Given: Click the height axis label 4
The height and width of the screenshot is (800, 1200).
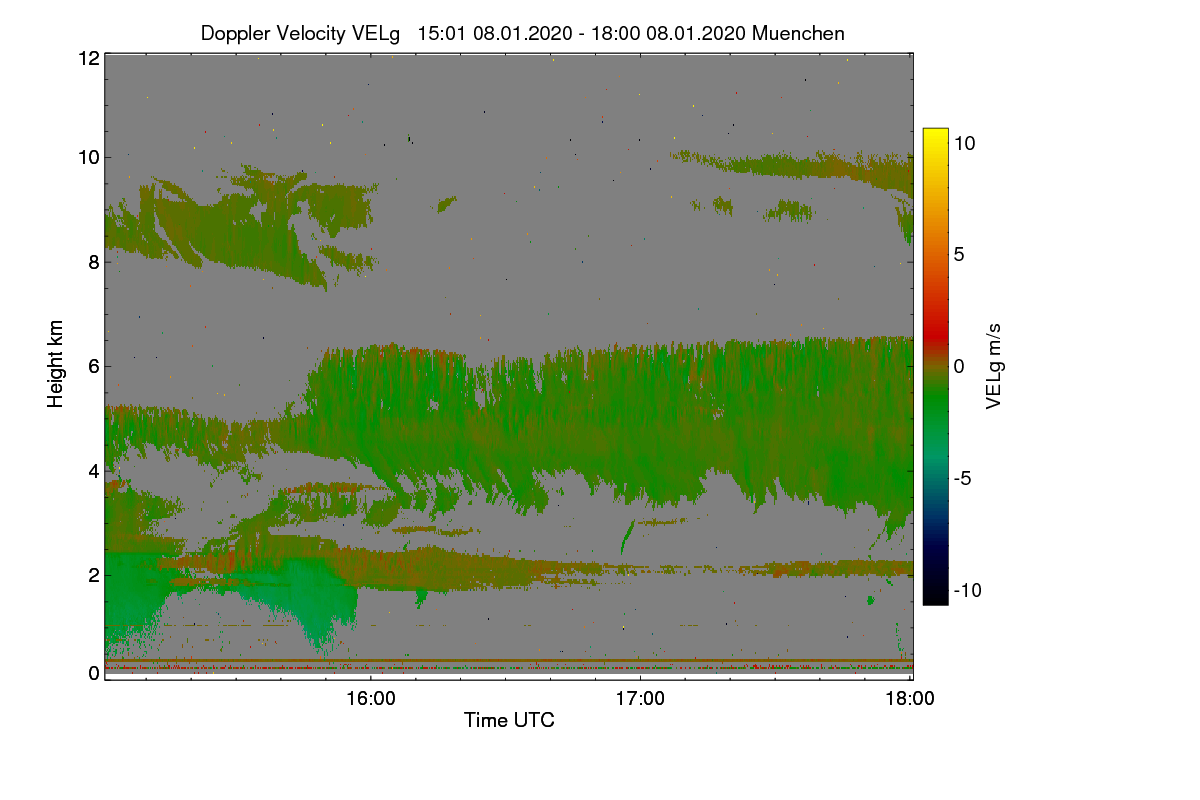Looking at the screenshot, I should 93,470.
